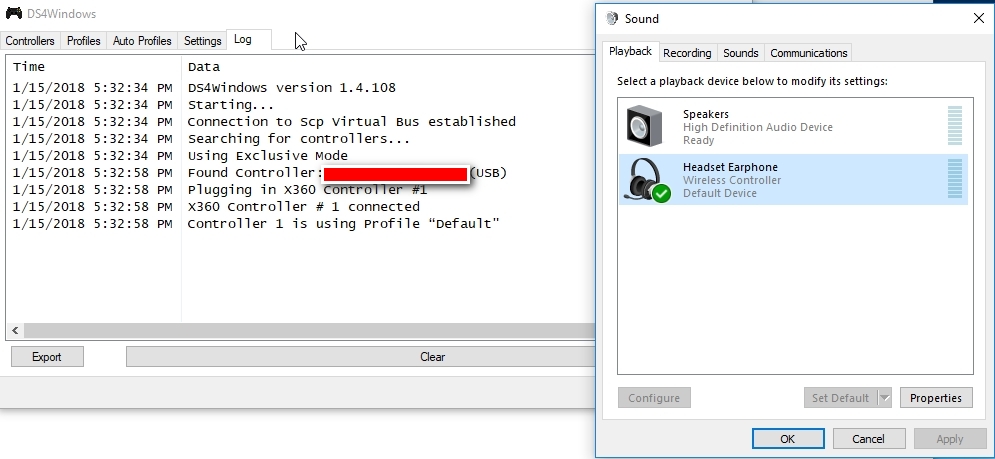Select 'Connection to Scp Virtual Bus established' row
Viewport: 995px width, 459px height.
coord(301,122)
